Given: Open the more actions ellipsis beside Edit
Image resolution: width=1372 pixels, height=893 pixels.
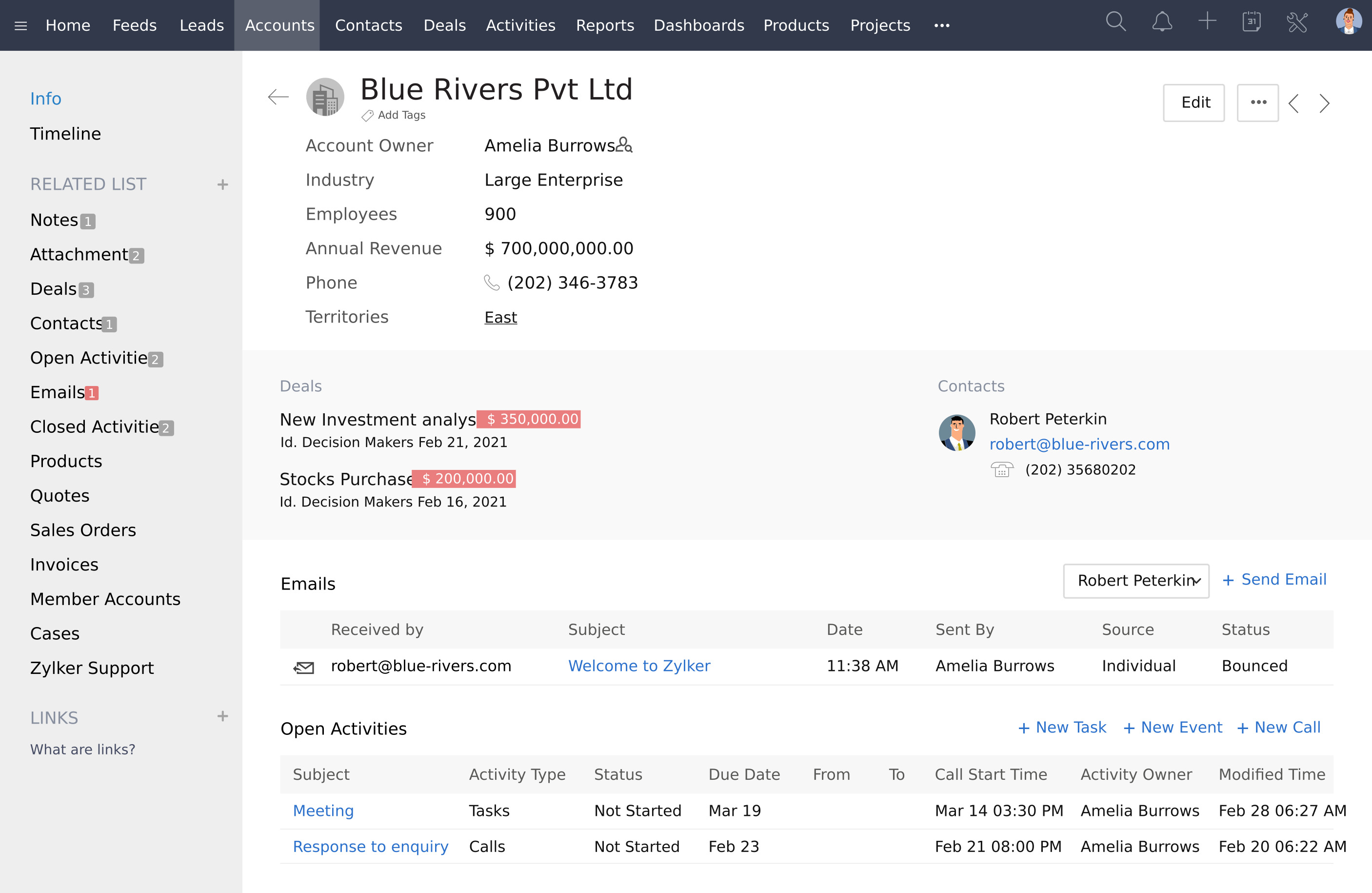Looking at the screenshot, I should [1258, 102].
